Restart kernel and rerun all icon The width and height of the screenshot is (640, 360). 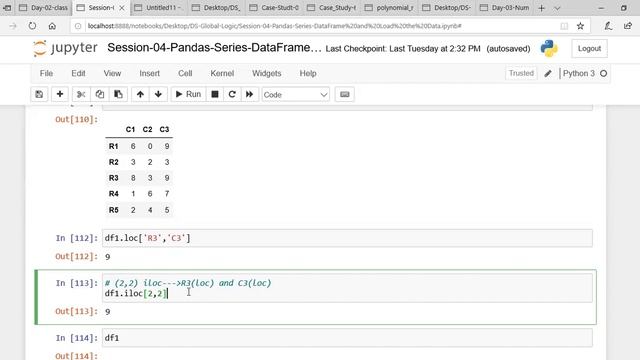click(249, 94)
